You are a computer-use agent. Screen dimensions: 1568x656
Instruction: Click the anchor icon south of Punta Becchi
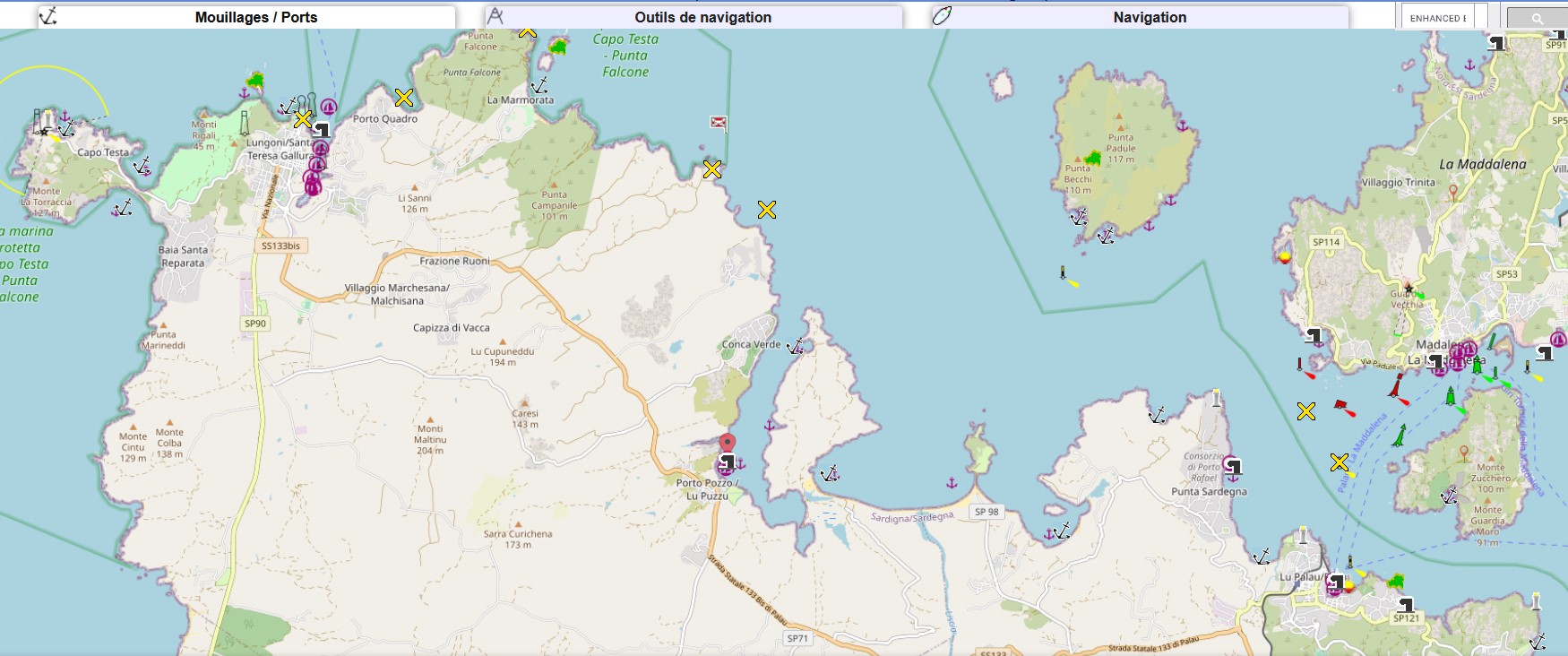click(1078, 217)
